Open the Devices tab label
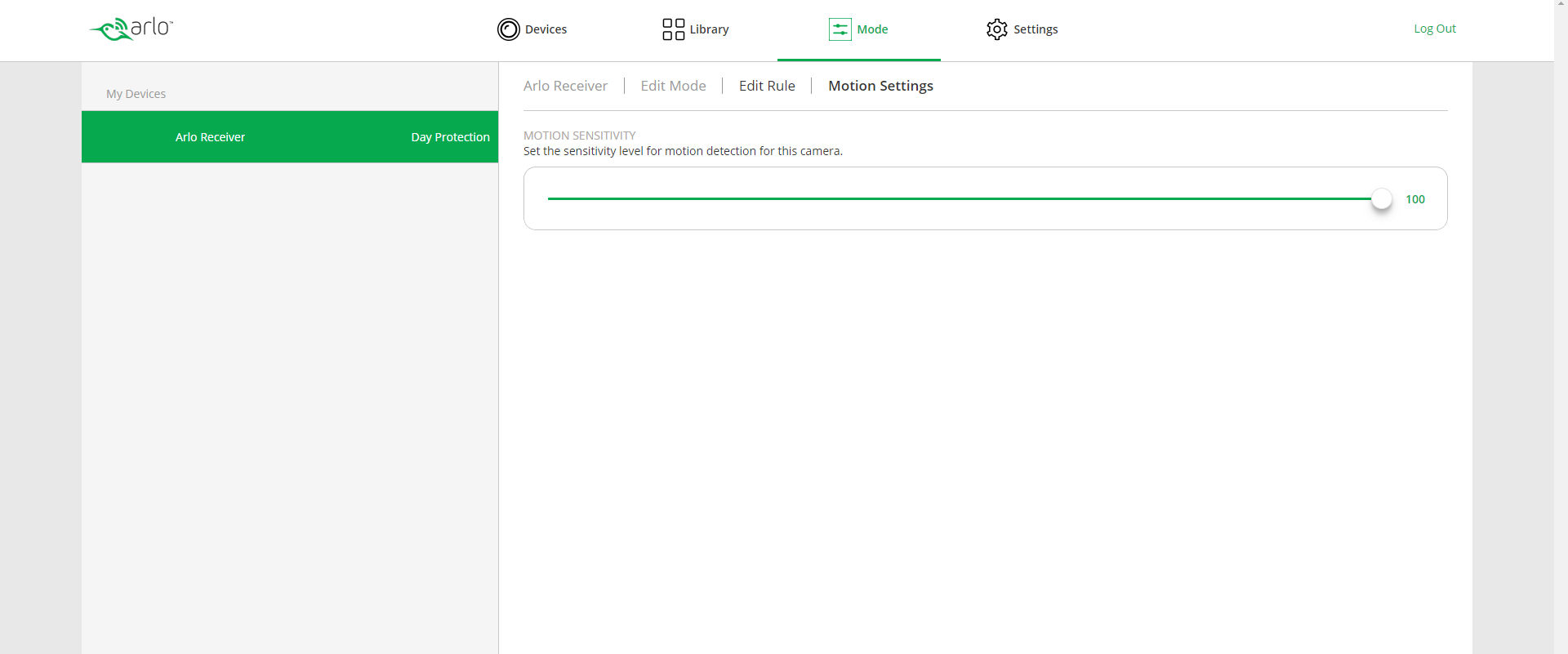Viewport: 1568px width, 654px height. [546, 29]
